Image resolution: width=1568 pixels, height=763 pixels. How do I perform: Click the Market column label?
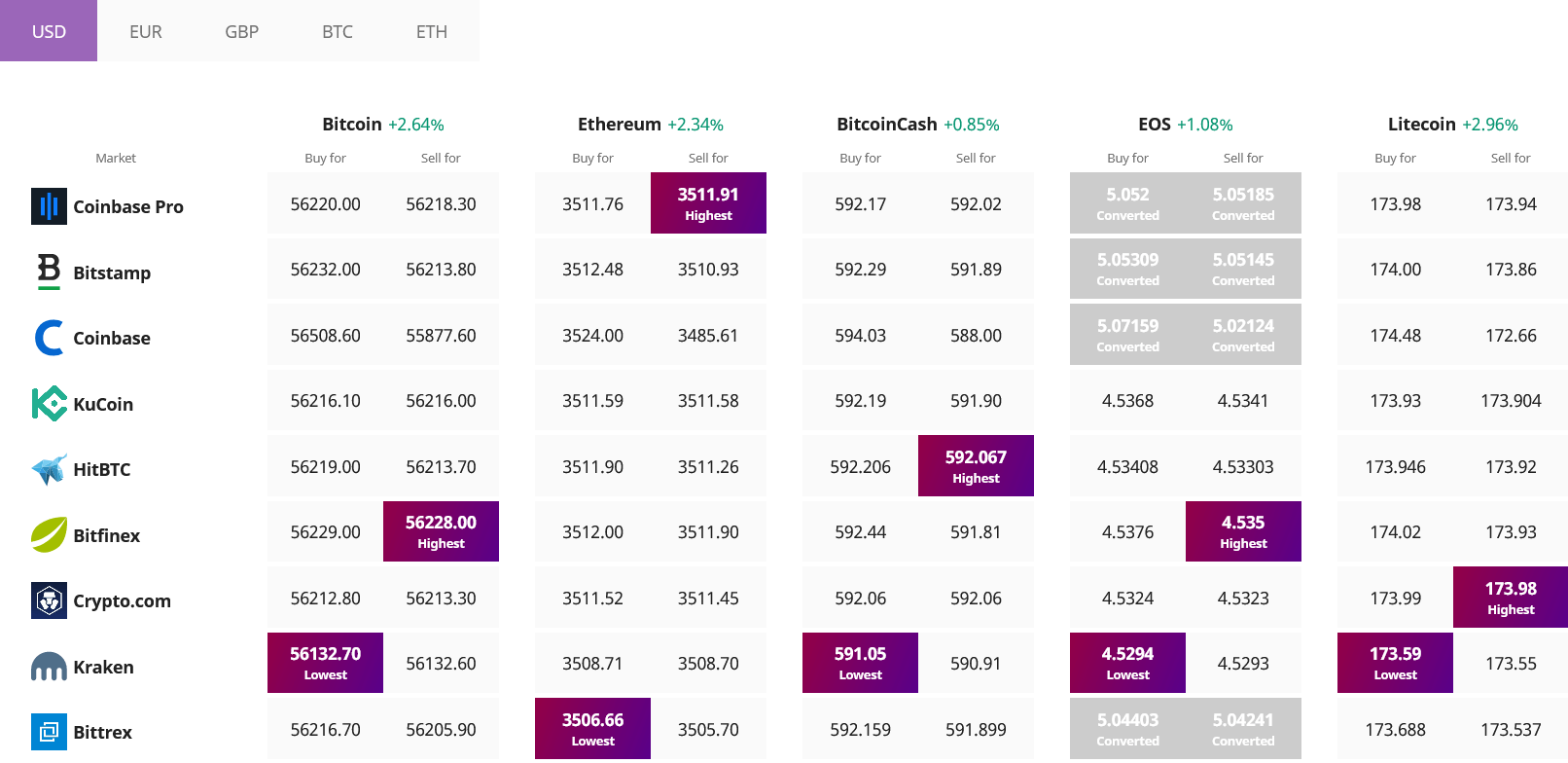pos(116,158)
